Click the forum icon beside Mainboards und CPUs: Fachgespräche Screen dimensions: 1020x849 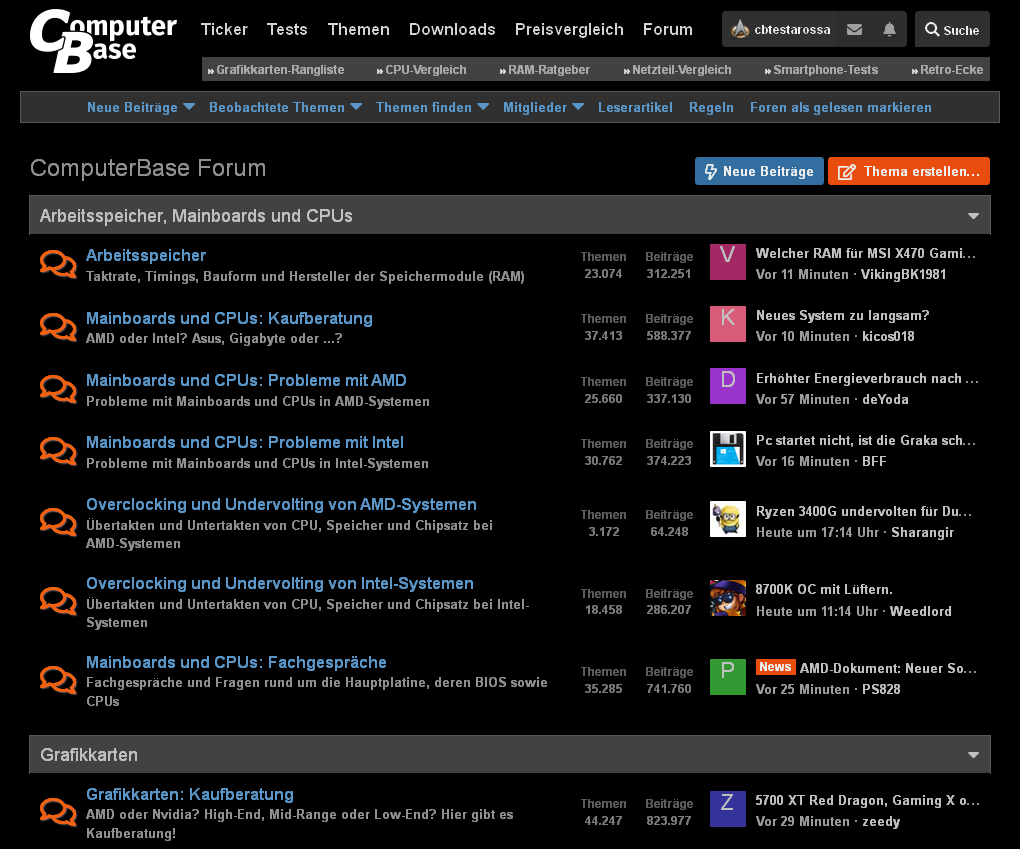[x=58, y=680]
